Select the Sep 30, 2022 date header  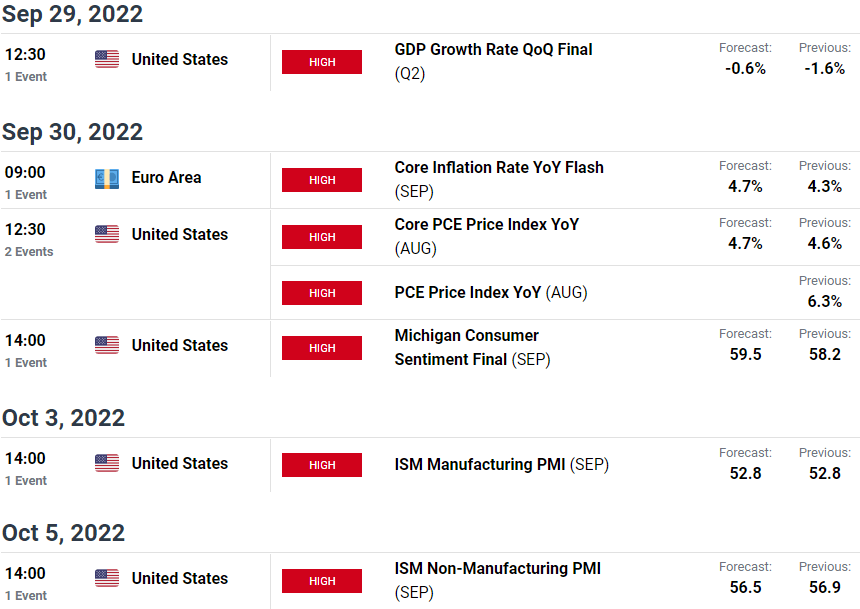click(72, 132)
